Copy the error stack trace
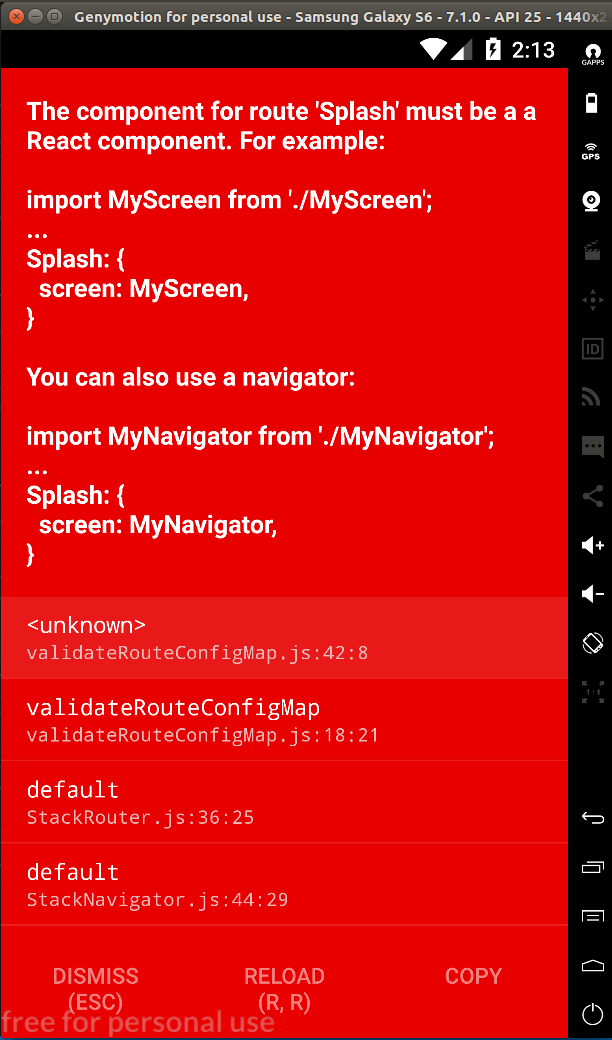Image resolution: width=612 pixels, height=1040 pixels. (x=473, y=976)
